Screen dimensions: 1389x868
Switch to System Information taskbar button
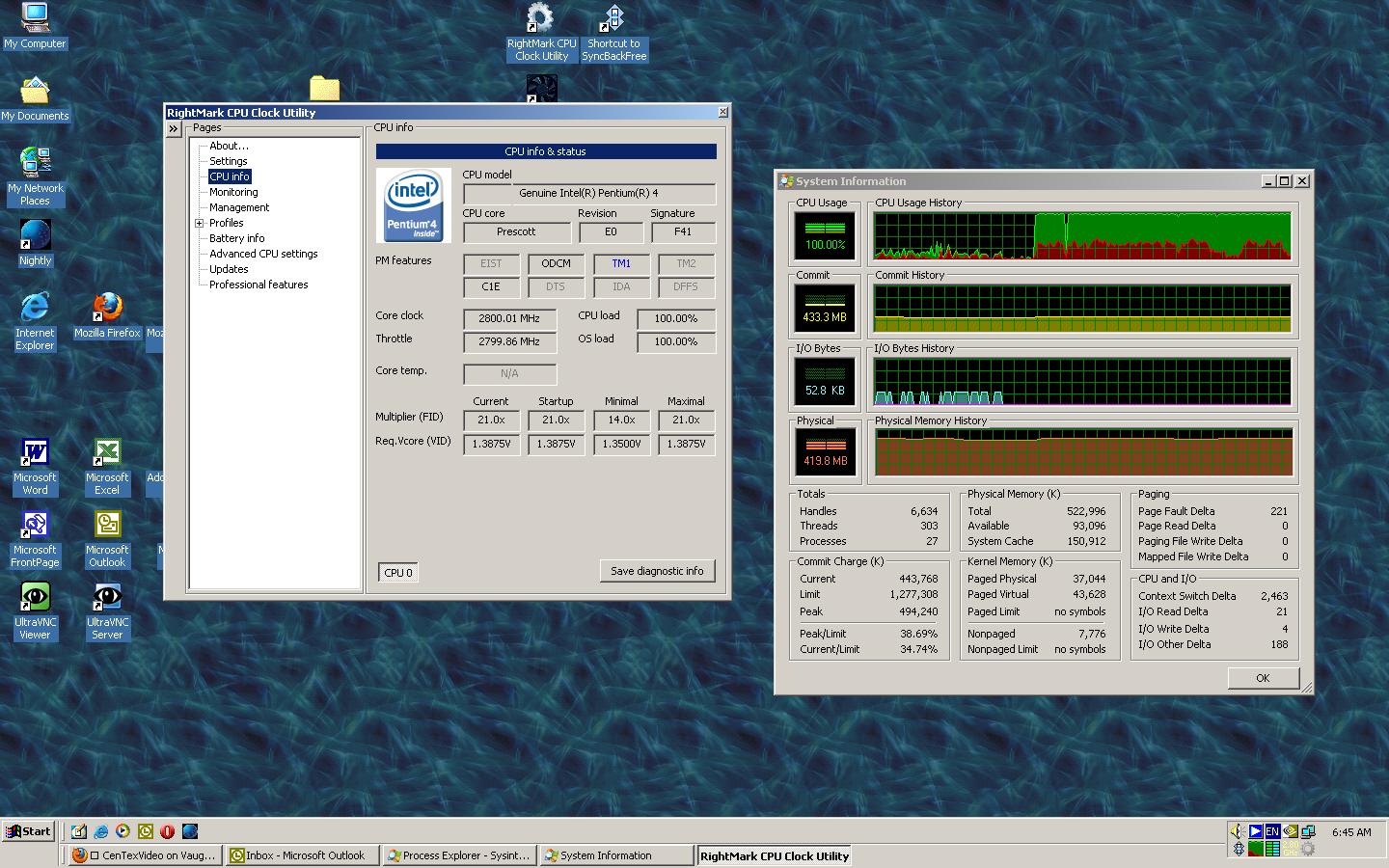[617, 855]
